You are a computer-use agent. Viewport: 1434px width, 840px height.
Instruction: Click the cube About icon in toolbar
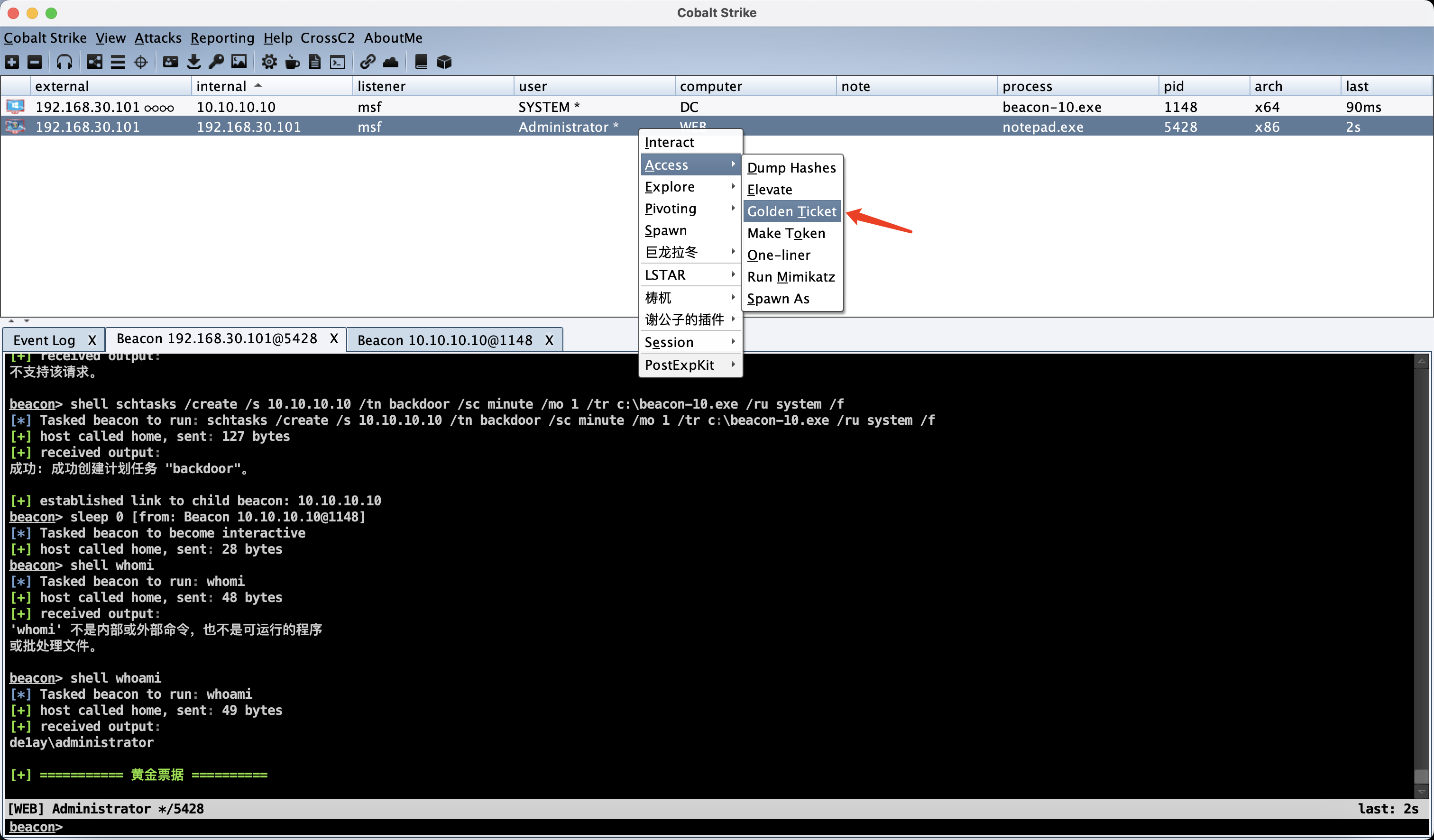pos(444,62)
